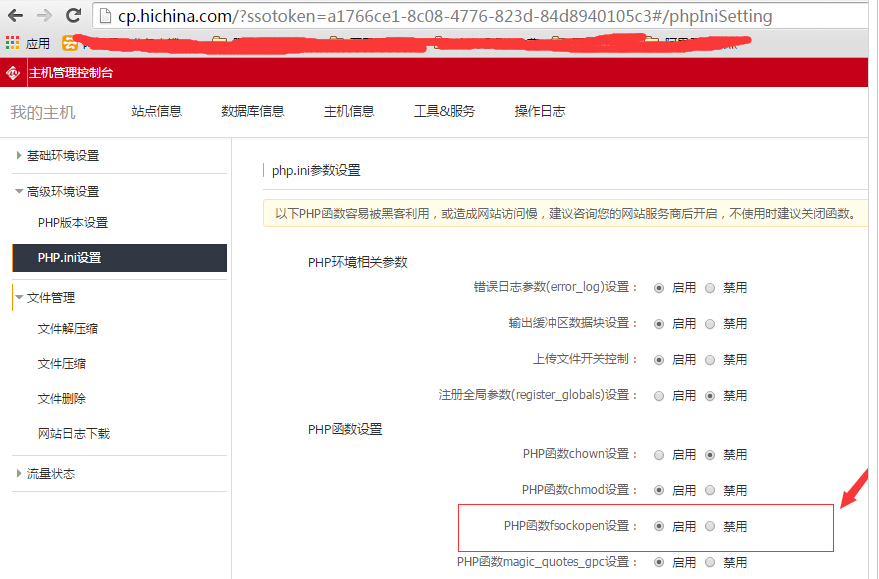Open 文件压缩 in sidebar
The image size is (879, 579).
tap(62, 364)
